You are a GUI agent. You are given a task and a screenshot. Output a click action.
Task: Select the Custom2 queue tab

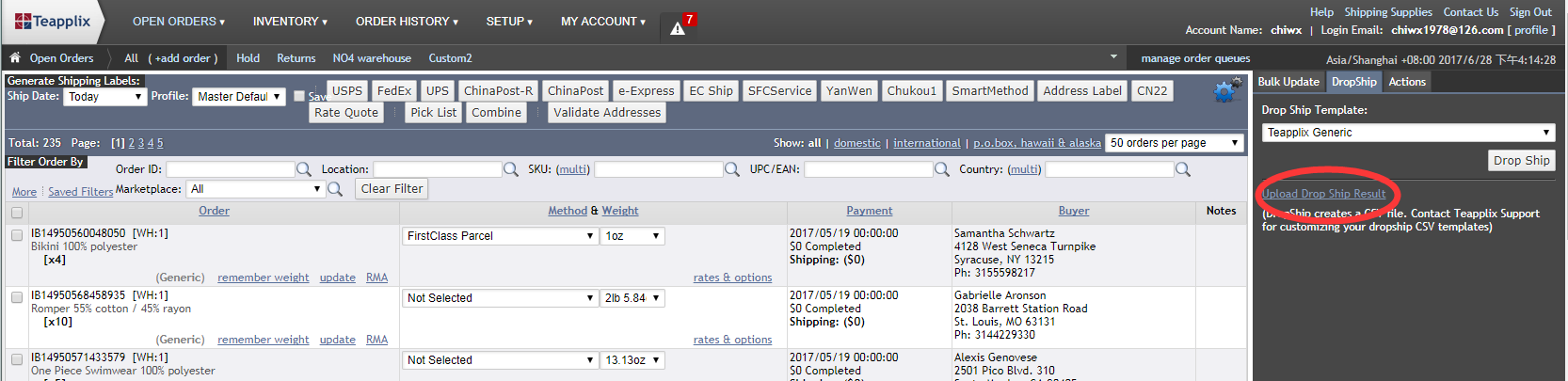point(450,58)
